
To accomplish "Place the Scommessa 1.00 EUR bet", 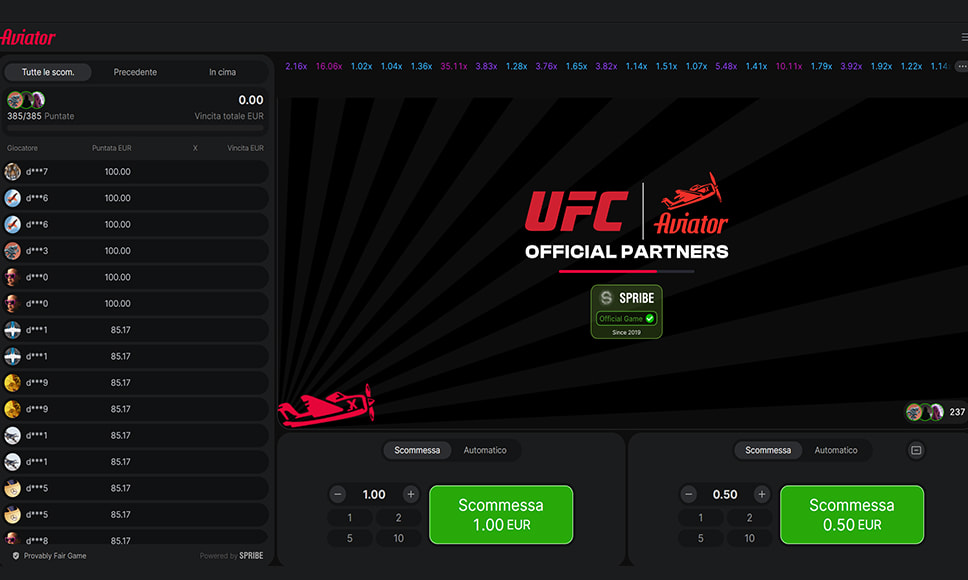I will click(x=501, y=515).
